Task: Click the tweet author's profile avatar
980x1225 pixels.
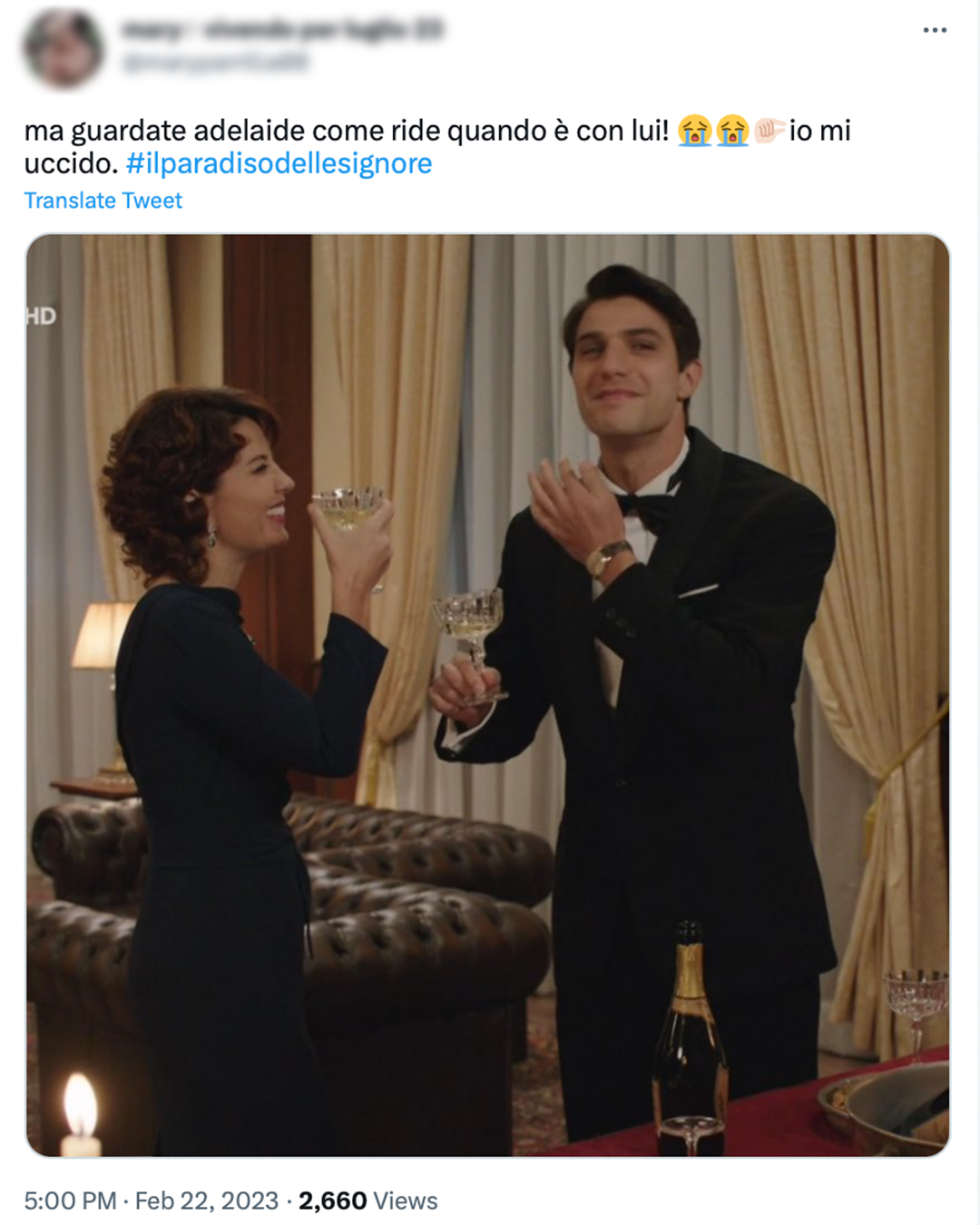Action: pos(64,47)
